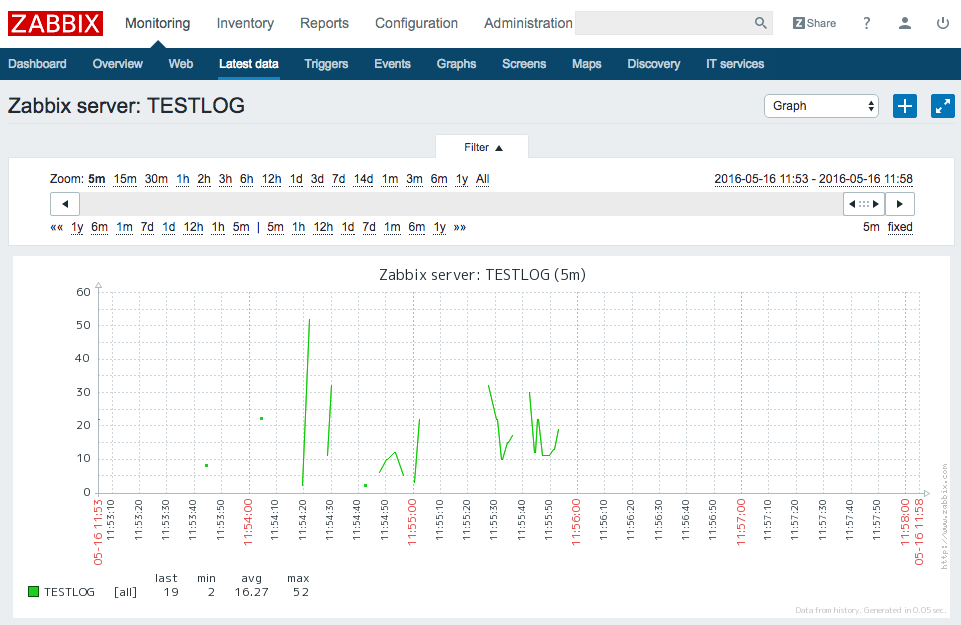This screenshot has height=625, width=961.
Task: Click the TESTLOG green legend swatch
Action: click(x=33, y=592)
